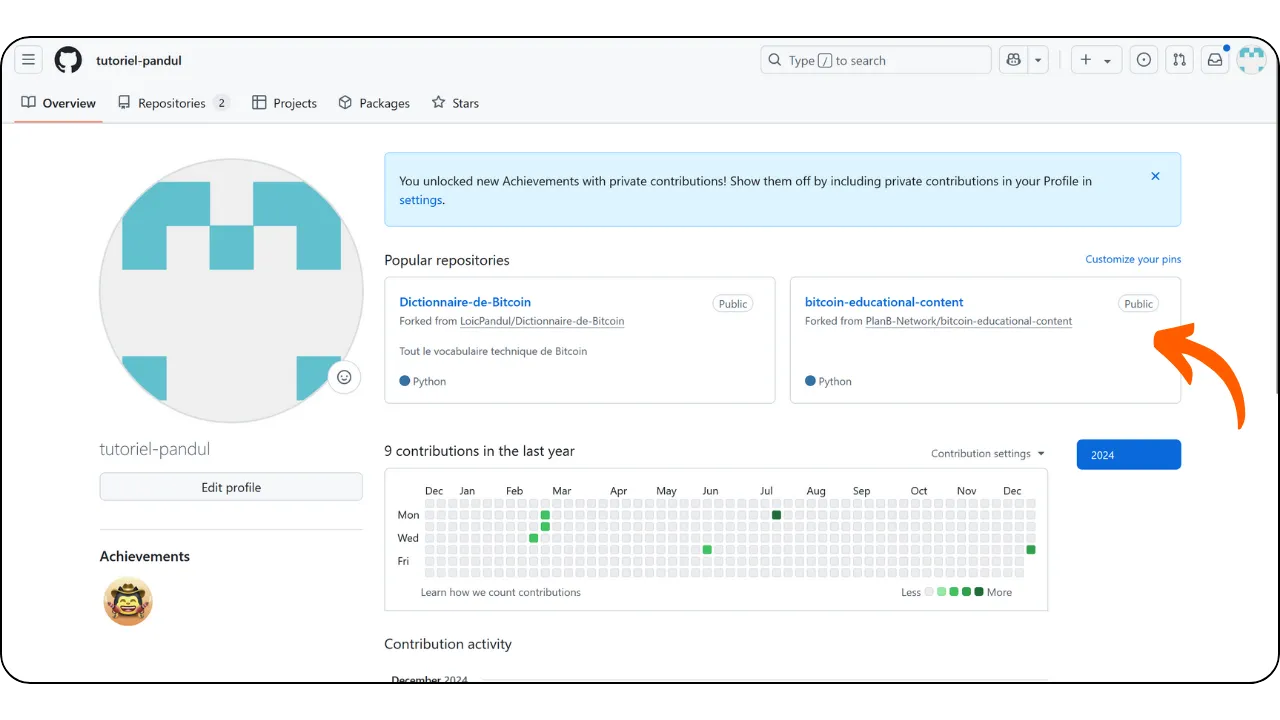Go to the Packages tab
The height and width of the screenshot is (720, 1280).
click(x=374, y=103)
